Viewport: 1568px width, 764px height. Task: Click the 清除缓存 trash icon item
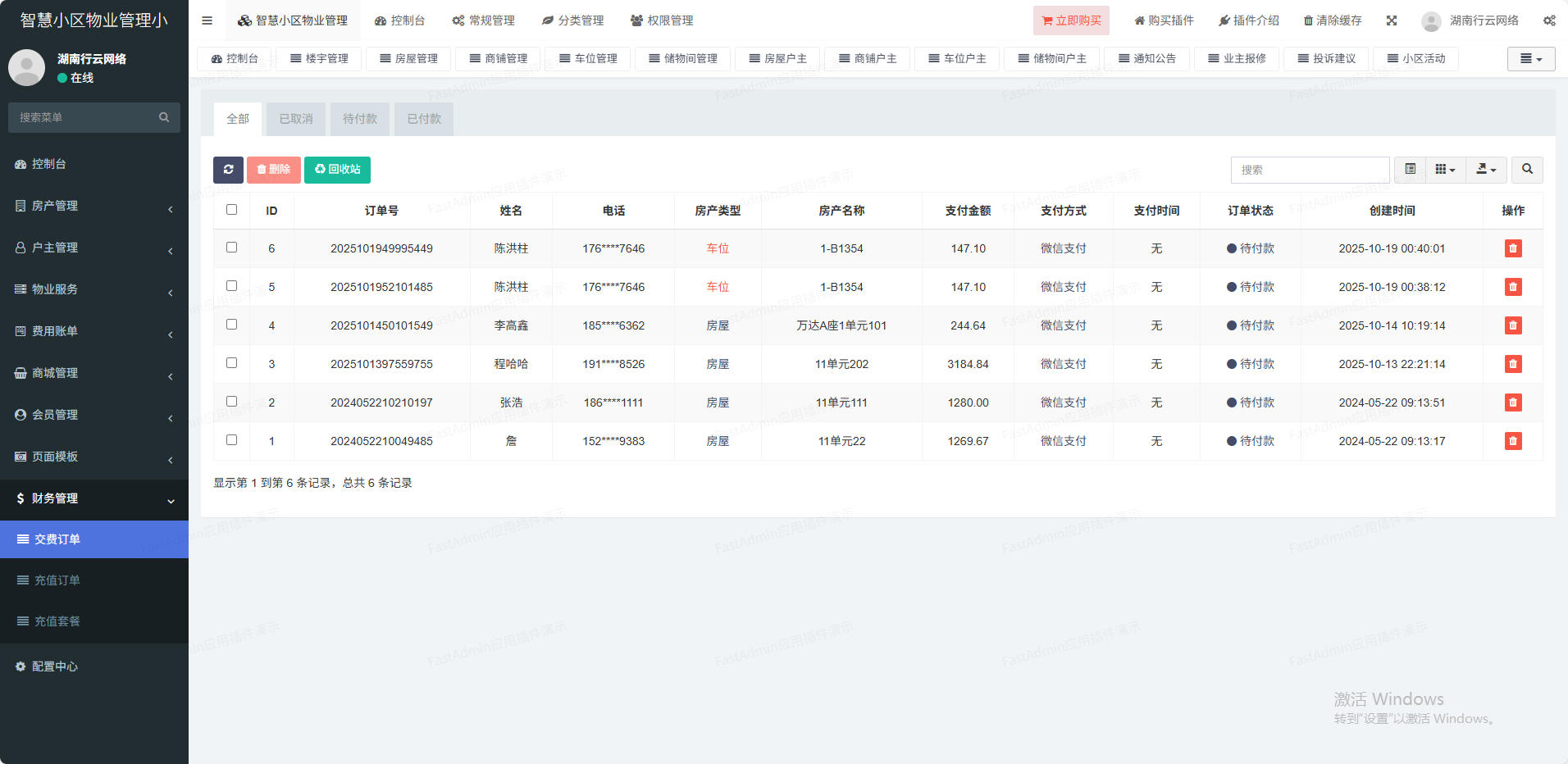1333,20
